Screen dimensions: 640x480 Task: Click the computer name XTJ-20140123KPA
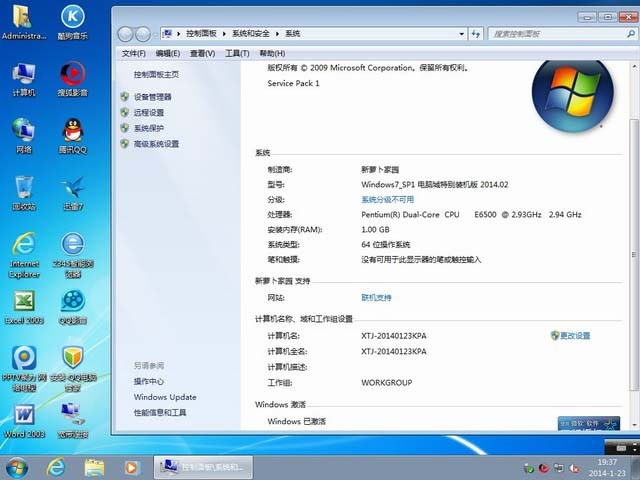393,336
